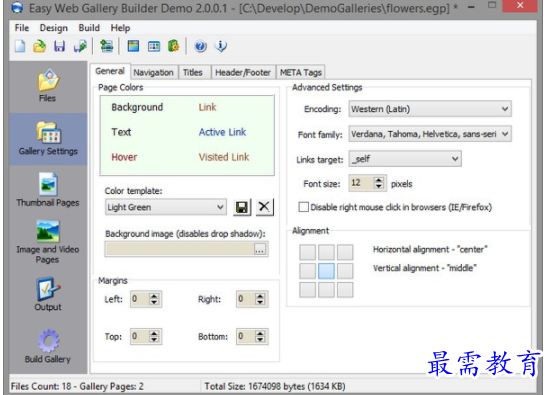The height and width of the screenshot is (395, 549).
Task: Open the File menu
Action: [x=22, y=28]
